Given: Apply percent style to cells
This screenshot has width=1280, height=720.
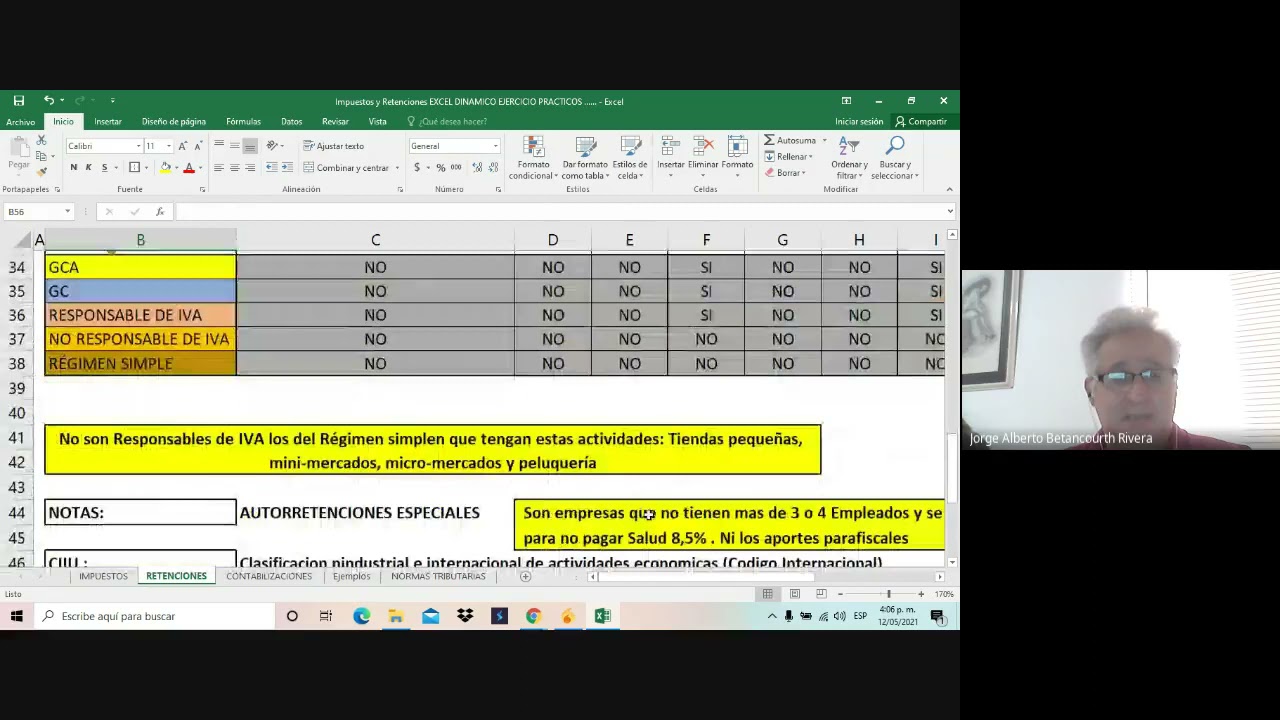Looking at the screenshot, I should [440, 168].
